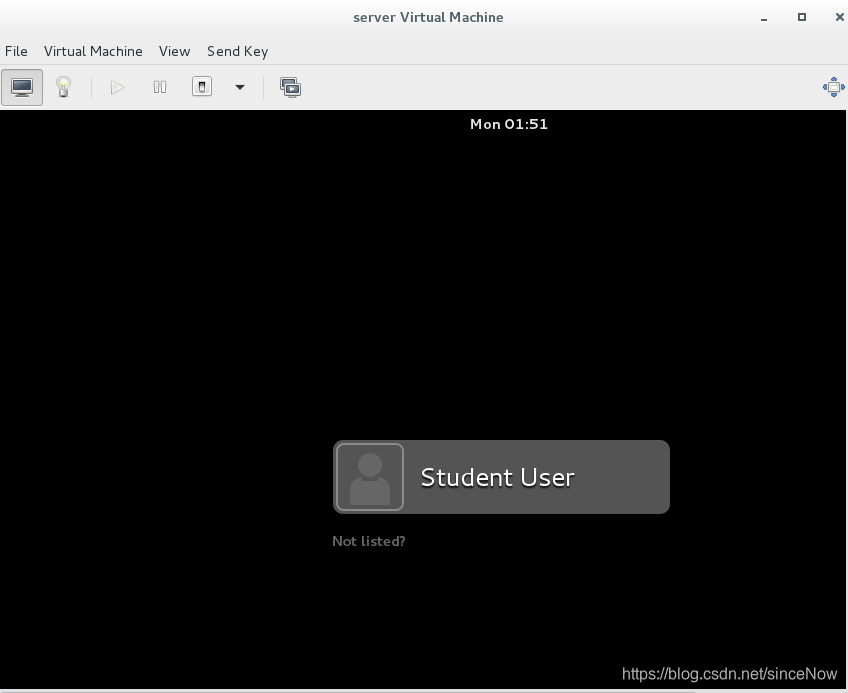Pause the virtual machine
The image size is (848, 693).
160,87
